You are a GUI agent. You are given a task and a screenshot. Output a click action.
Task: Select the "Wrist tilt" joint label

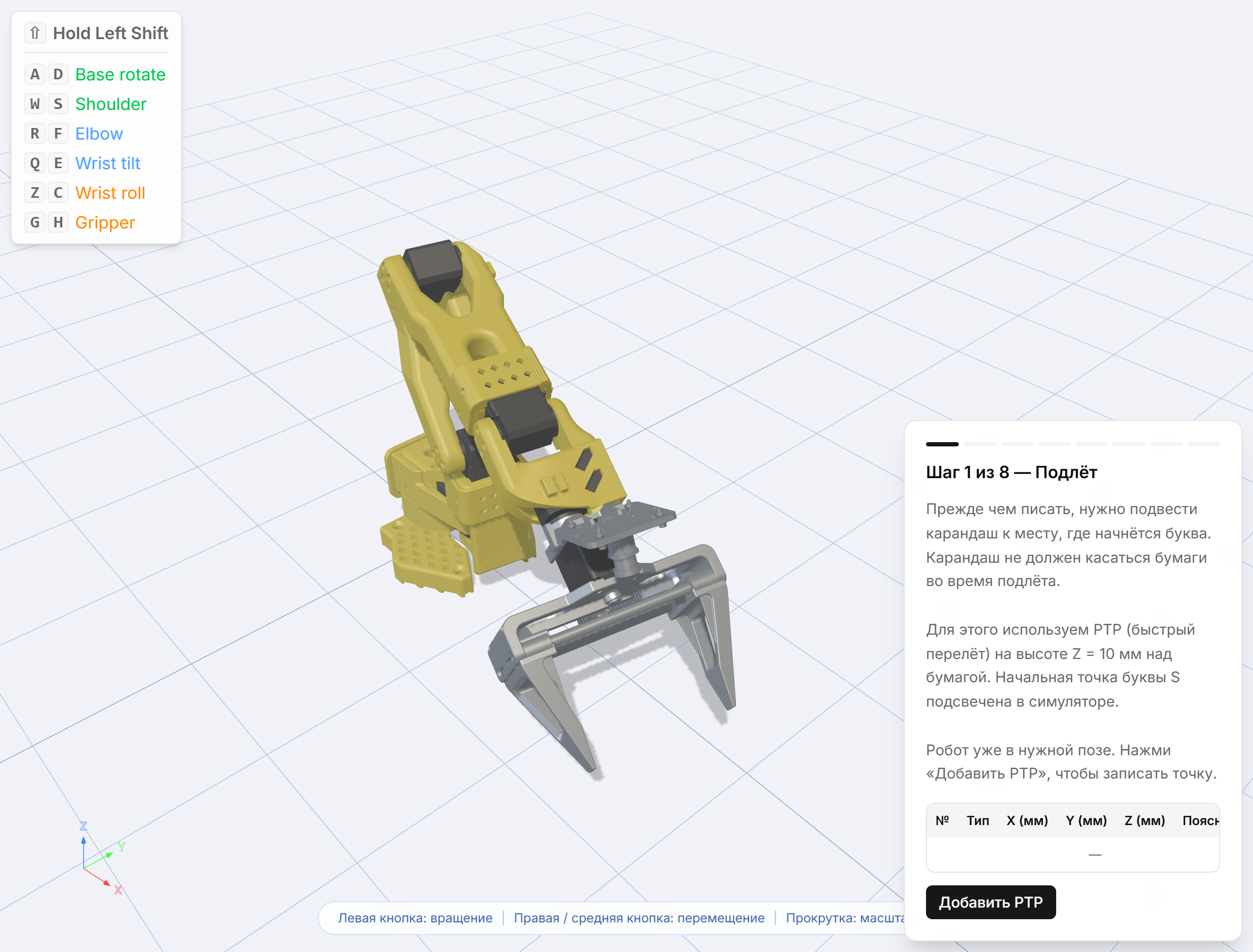108,163
